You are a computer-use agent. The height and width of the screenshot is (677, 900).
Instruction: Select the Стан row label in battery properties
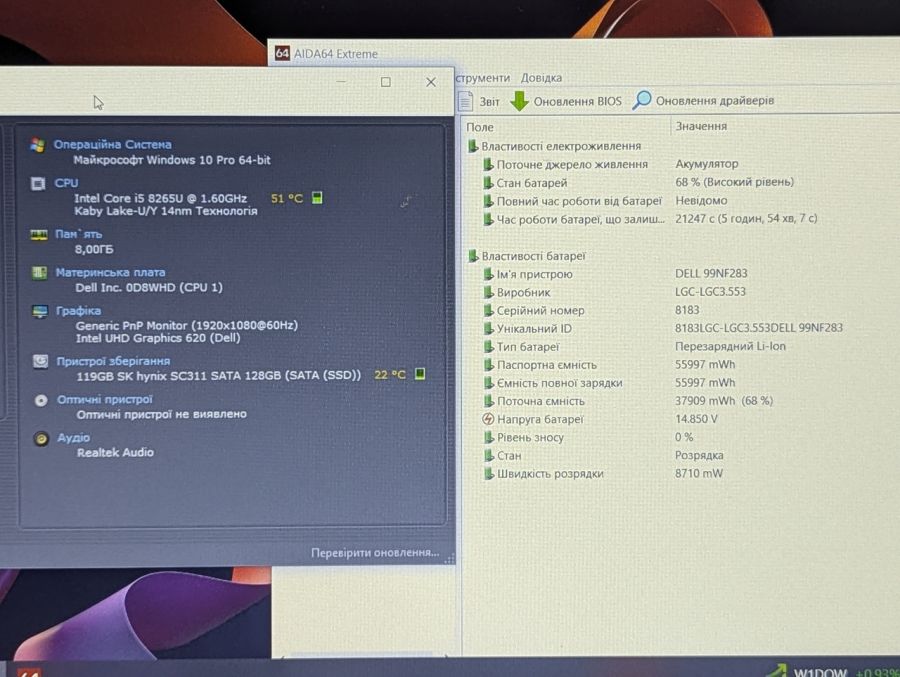point(509,456)
